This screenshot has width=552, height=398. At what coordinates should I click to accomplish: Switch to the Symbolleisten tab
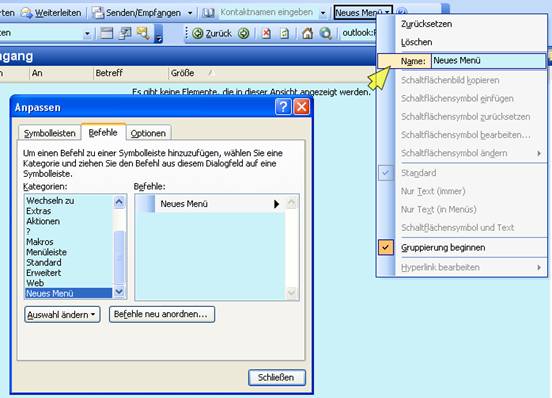click(x=50, y=133)
